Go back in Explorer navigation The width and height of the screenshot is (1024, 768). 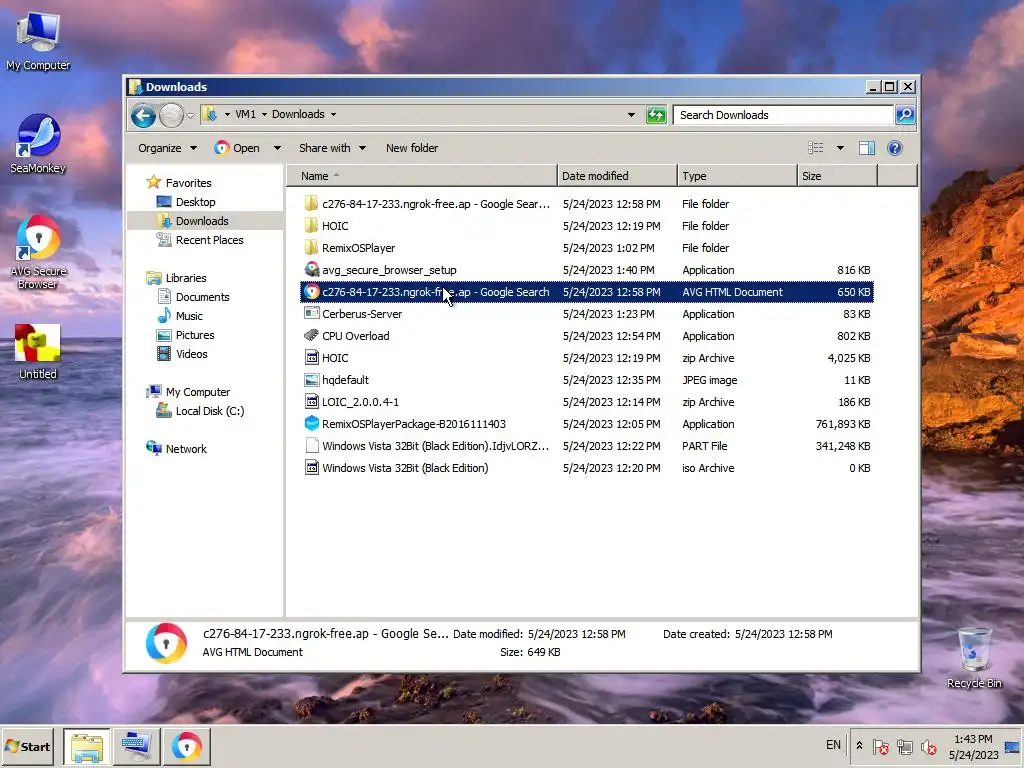tap(143, 116)
